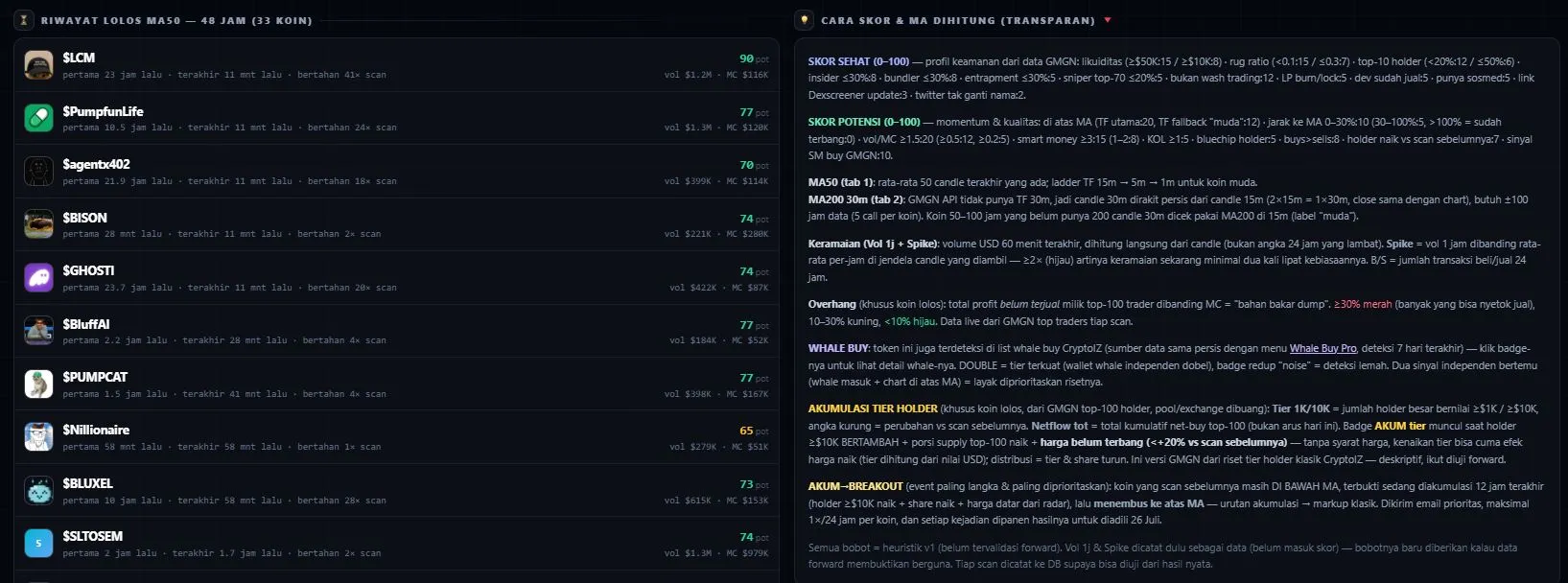This screenshot has height=583, width=1568.
Task: Open the $LCM coin name
Action: click(x=79, y=58)
